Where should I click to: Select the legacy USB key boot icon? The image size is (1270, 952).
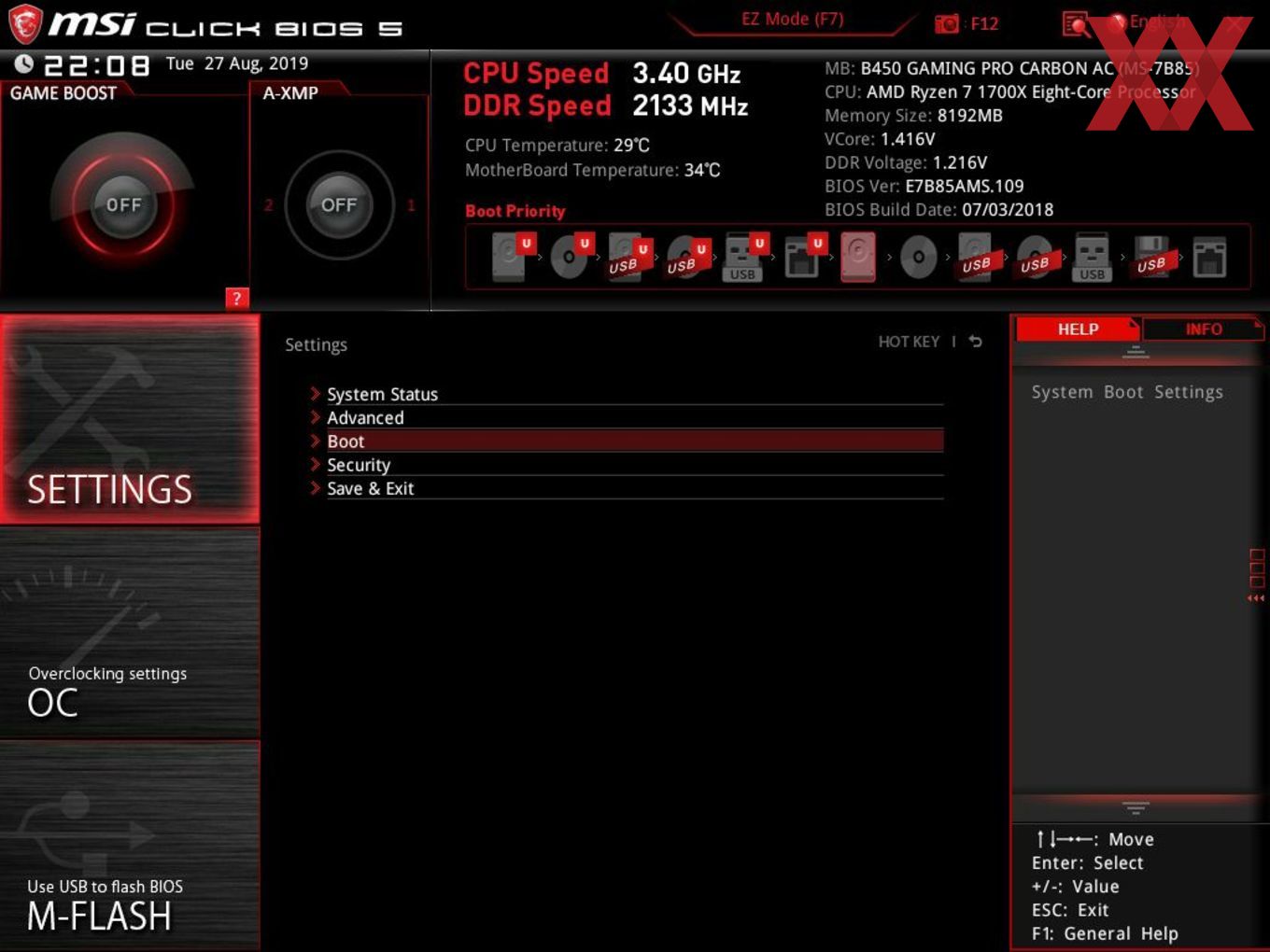click(1093, 257)
